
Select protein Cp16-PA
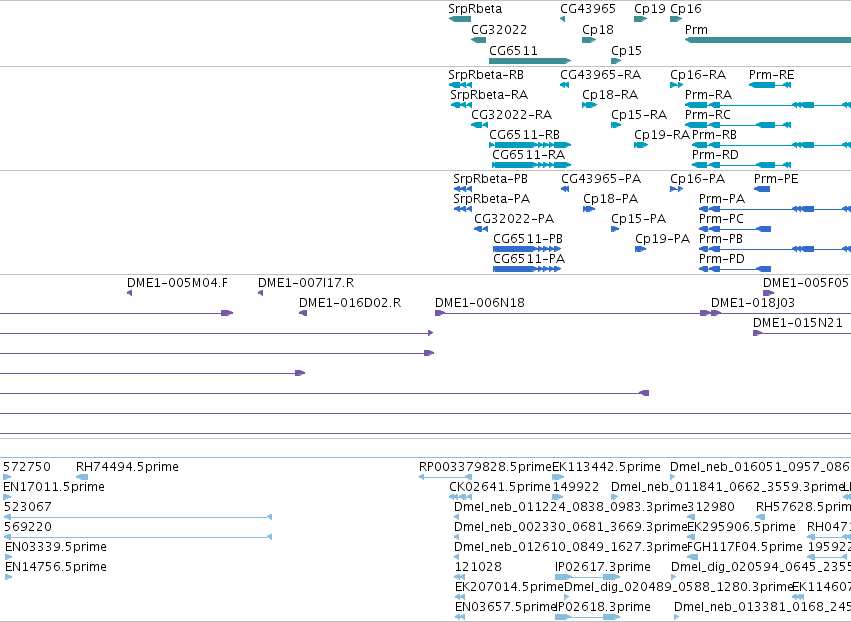[676, 189]
